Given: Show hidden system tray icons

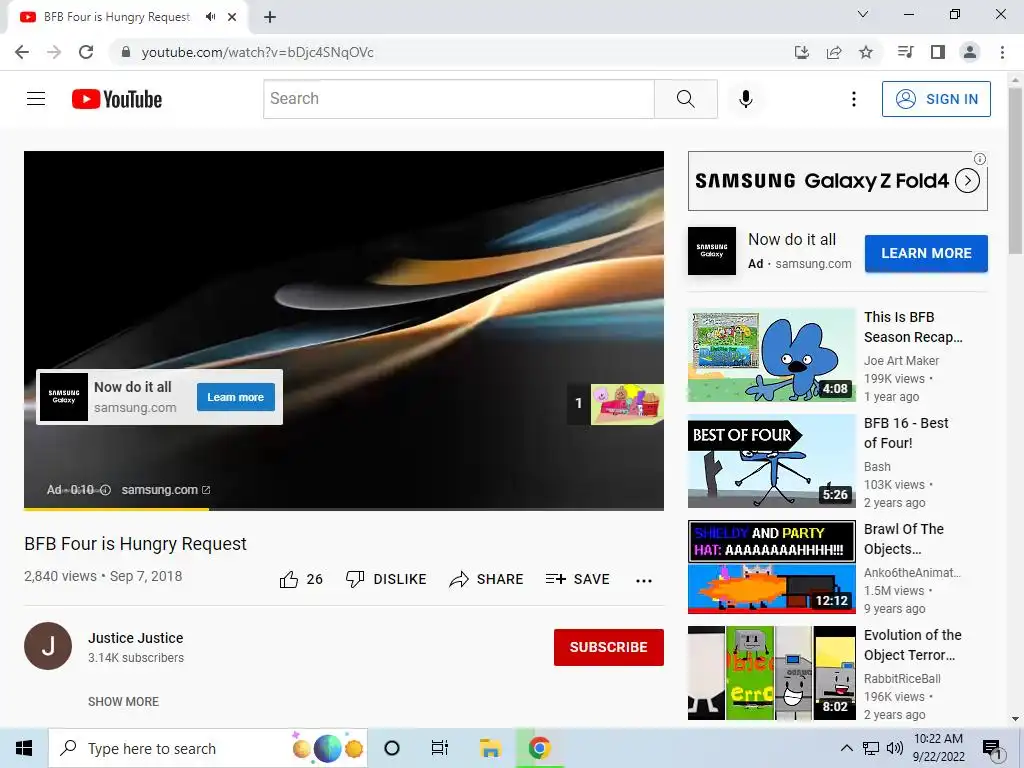Looking at the screenshot, I should click(846, 748).
